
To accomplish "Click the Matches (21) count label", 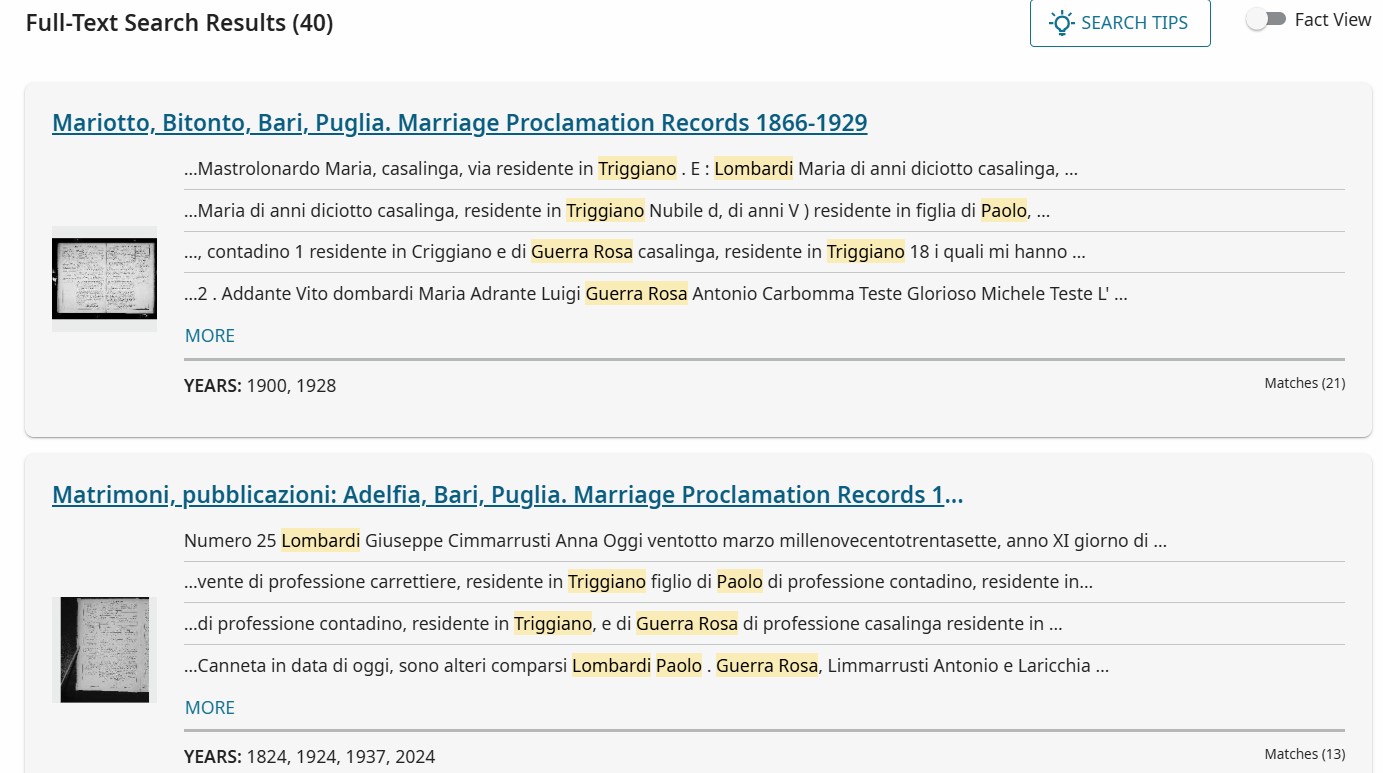I will point(1304,383).
